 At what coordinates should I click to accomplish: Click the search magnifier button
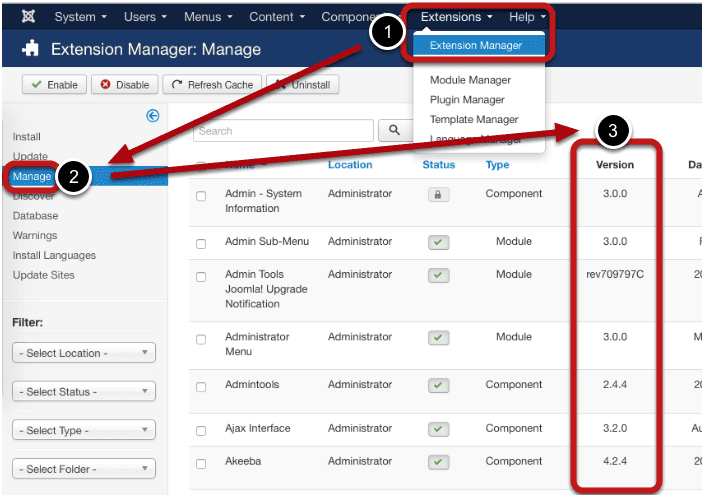click(394, 130)
